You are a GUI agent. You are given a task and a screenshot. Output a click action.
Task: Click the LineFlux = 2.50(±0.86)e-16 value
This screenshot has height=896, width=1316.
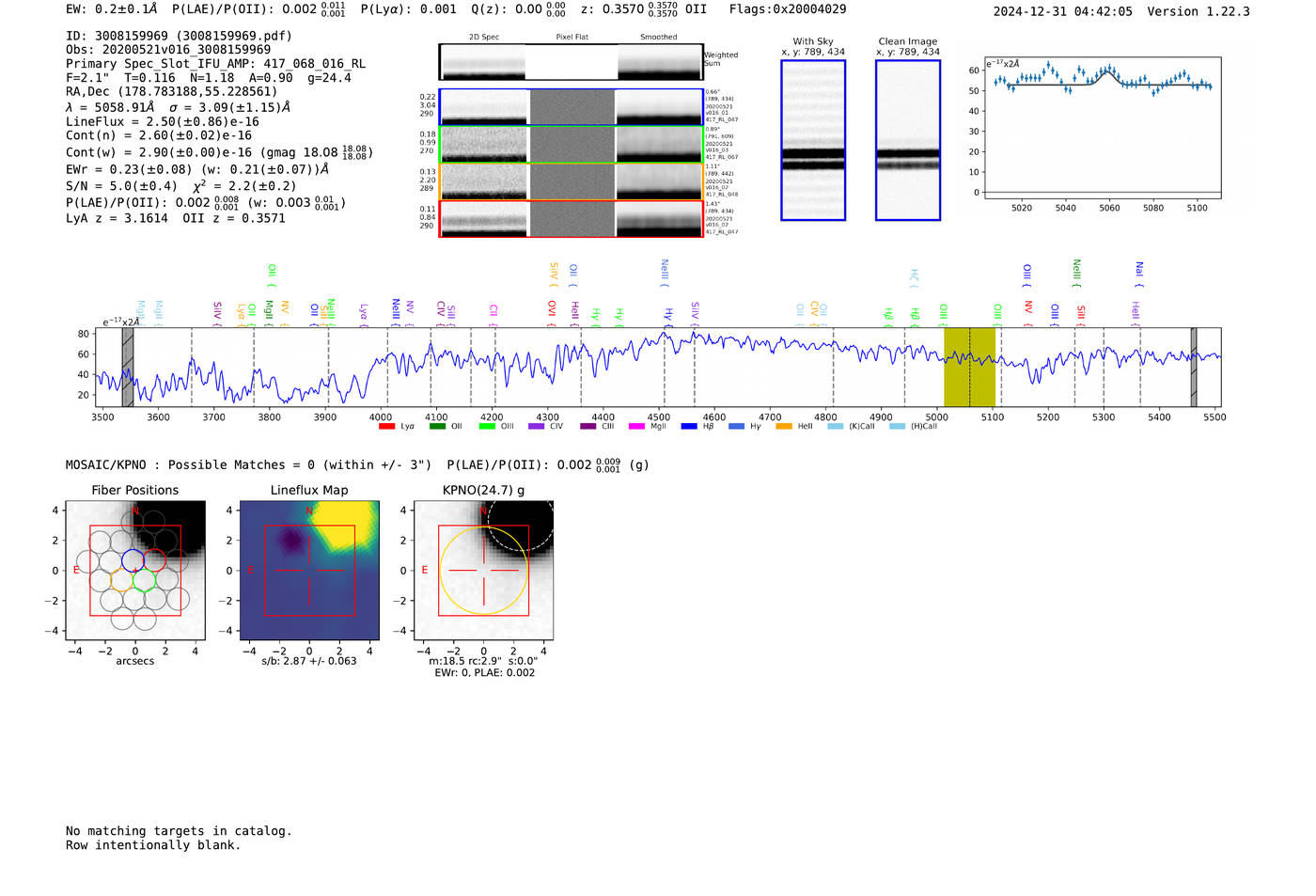pos(163,122)
